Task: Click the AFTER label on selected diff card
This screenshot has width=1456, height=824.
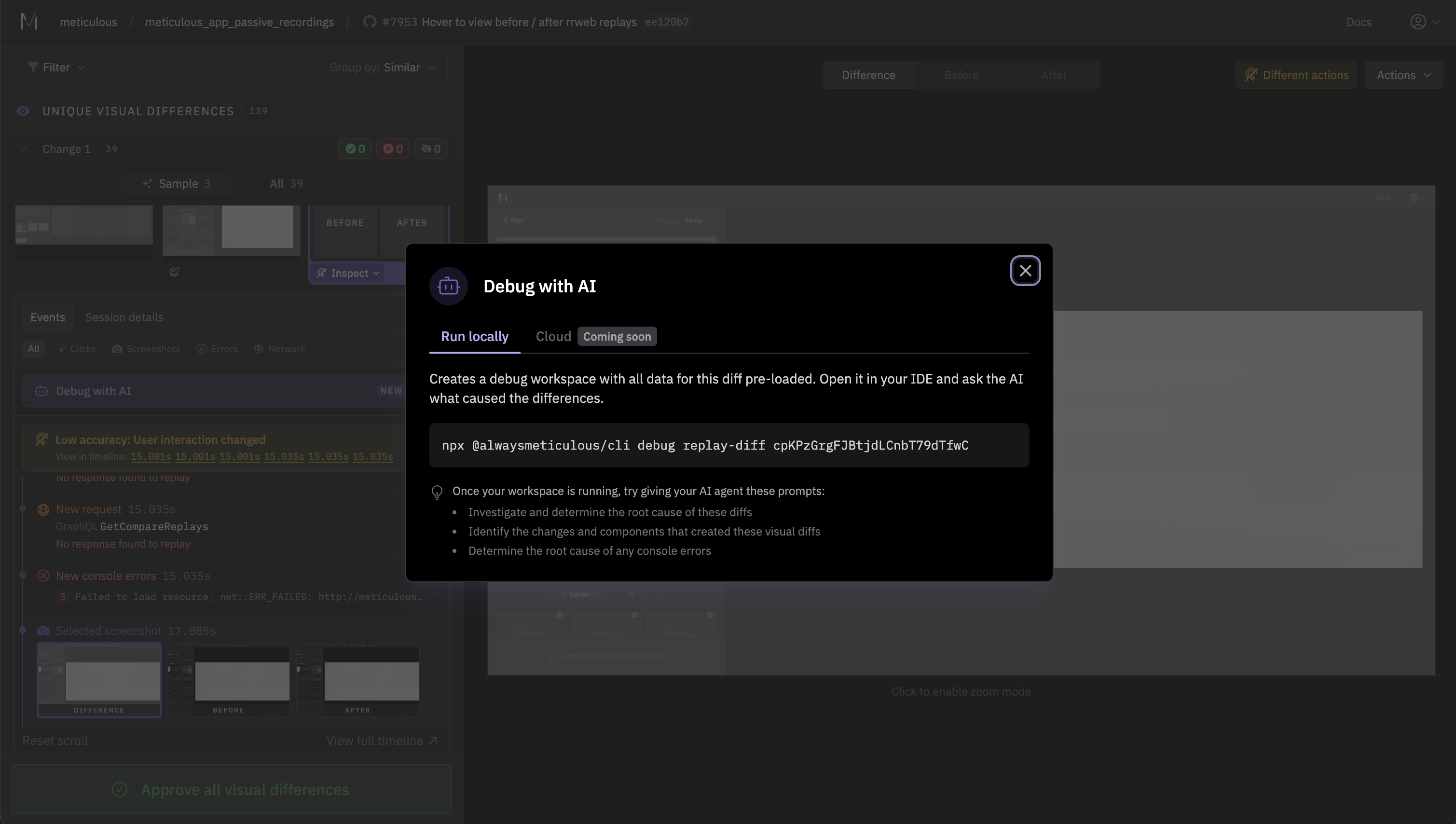Action: [x=412, y=223]
